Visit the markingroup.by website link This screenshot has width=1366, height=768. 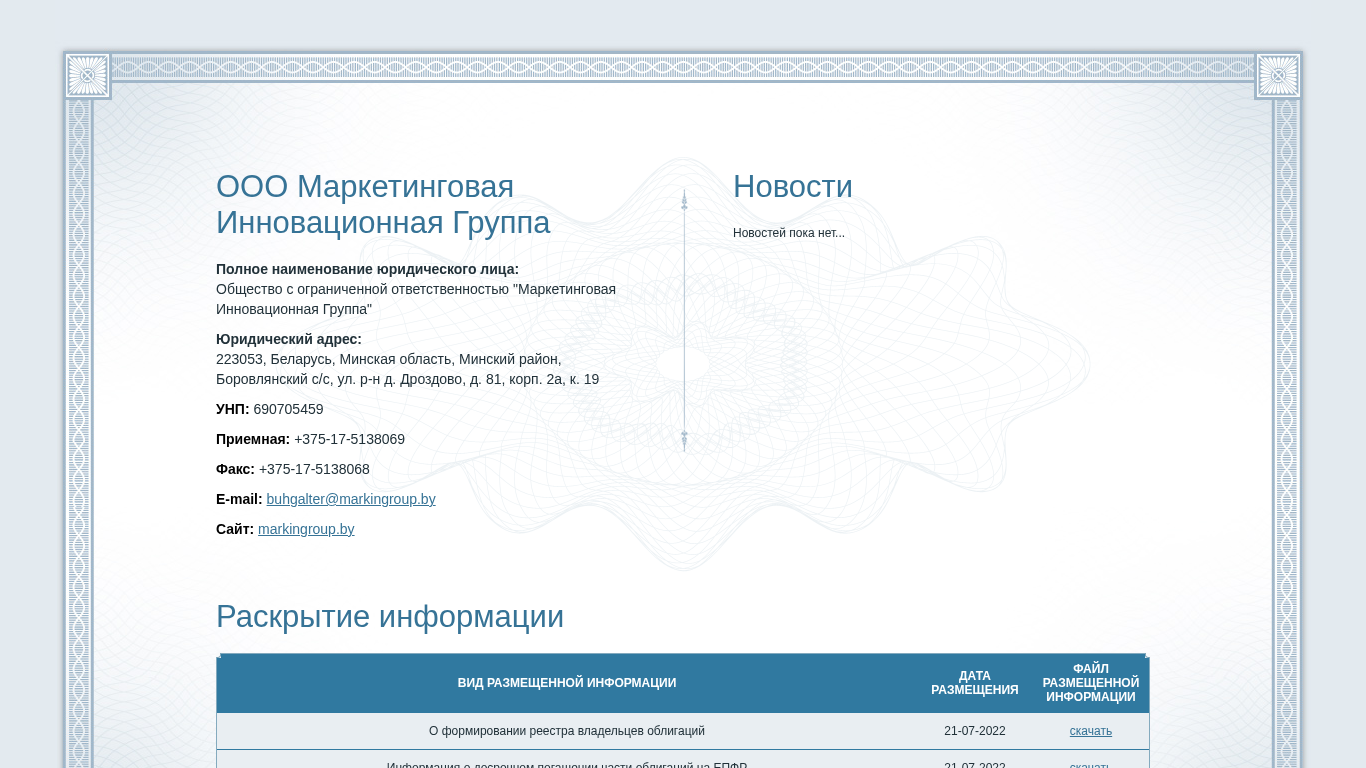point(306,529)
